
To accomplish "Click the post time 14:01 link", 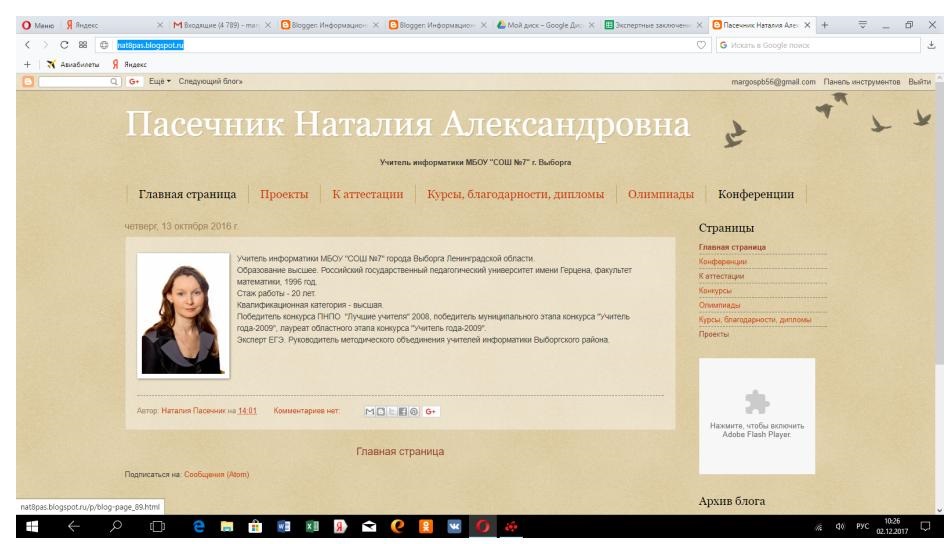I will (x=247, y=411).
